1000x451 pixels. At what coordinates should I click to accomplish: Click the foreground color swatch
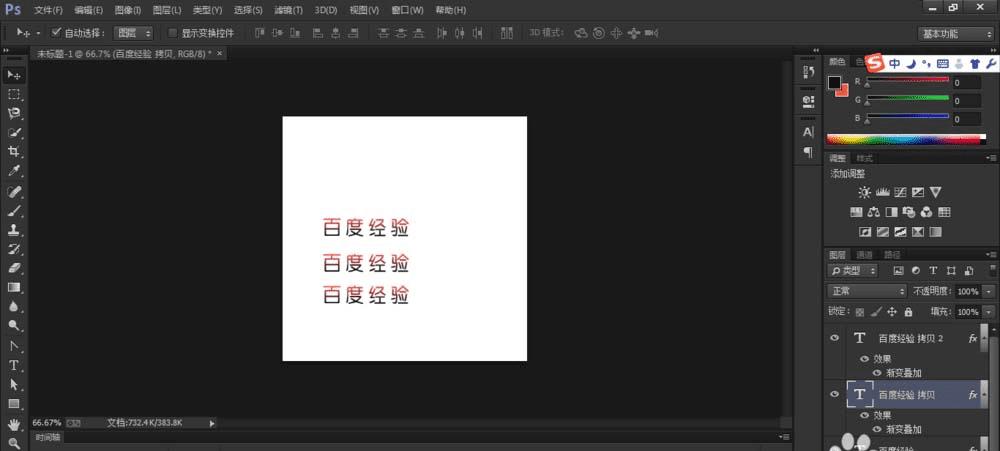[x=834, y=82]
